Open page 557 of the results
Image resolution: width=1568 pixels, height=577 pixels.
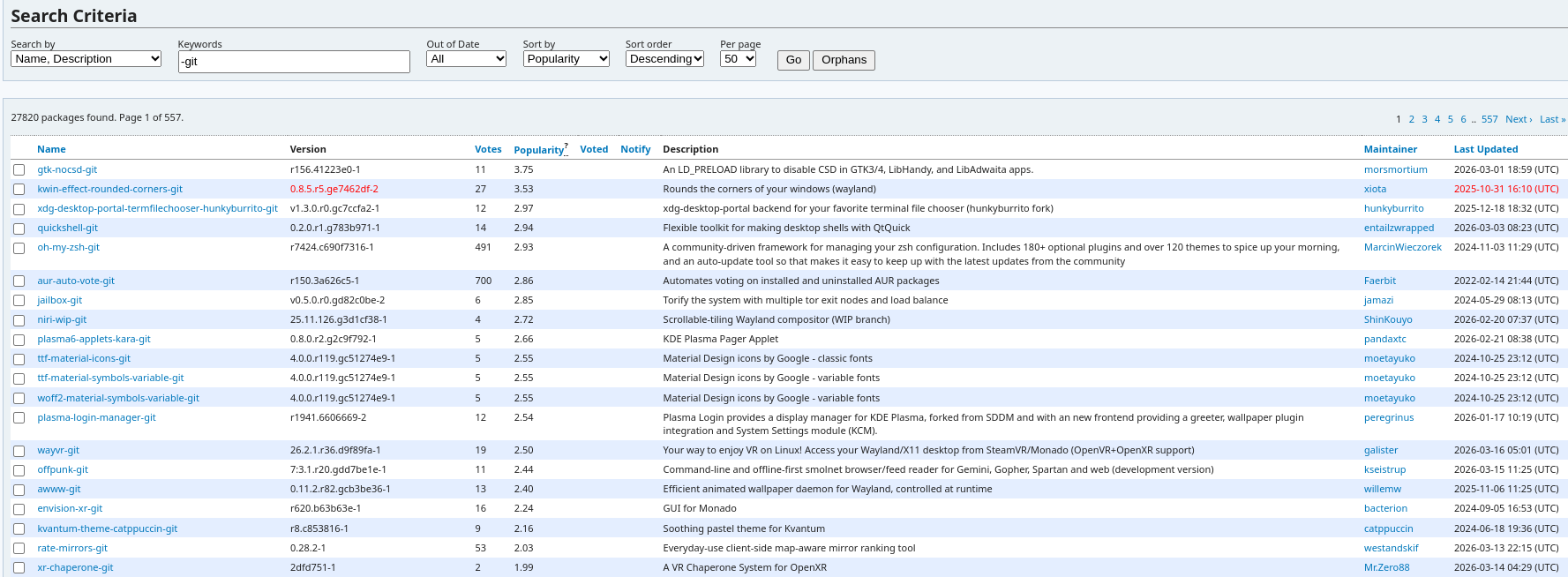[1489, 120]
